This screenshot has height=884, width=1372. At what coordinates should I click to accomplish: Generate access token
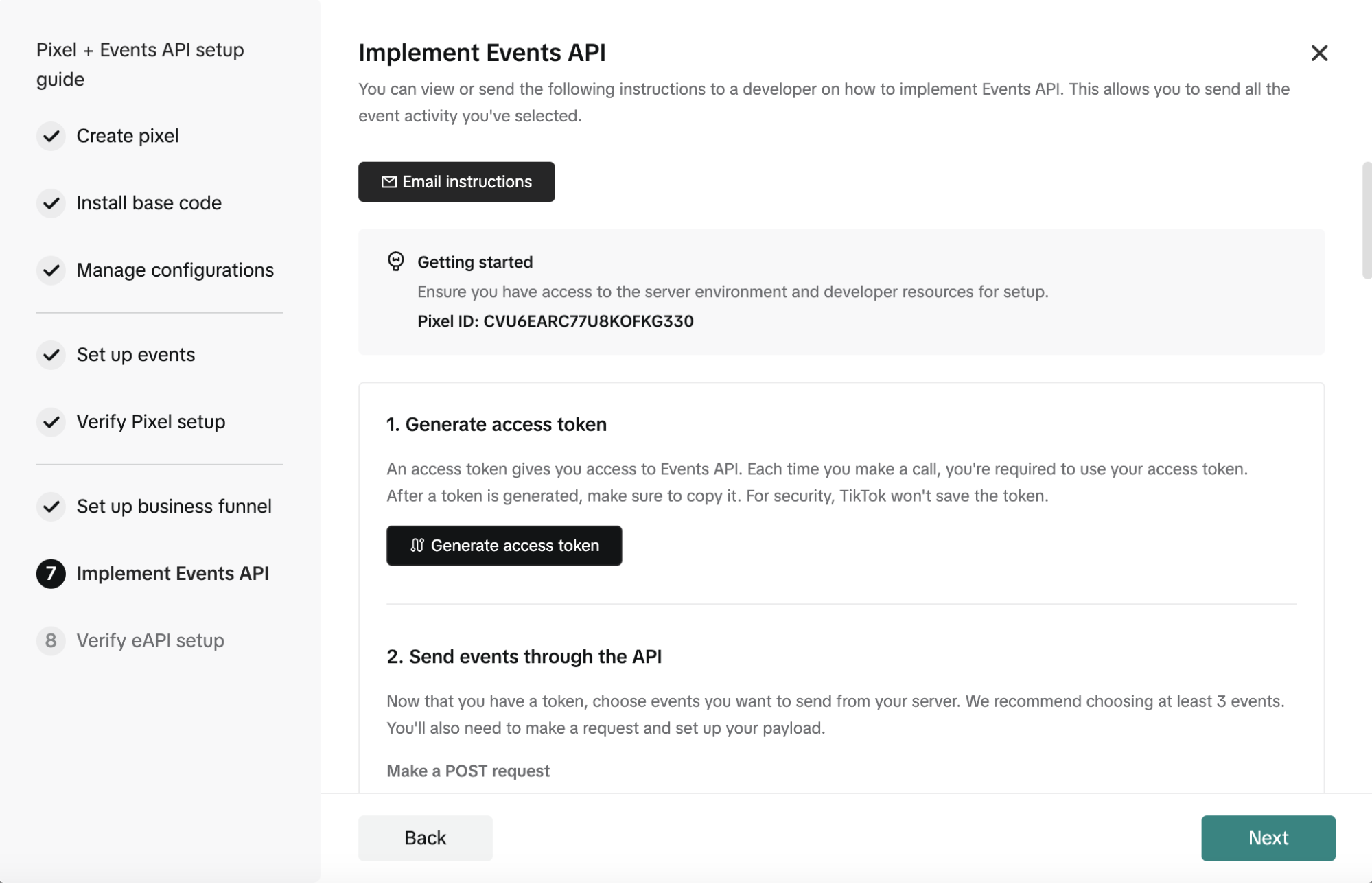click(504, 546)
